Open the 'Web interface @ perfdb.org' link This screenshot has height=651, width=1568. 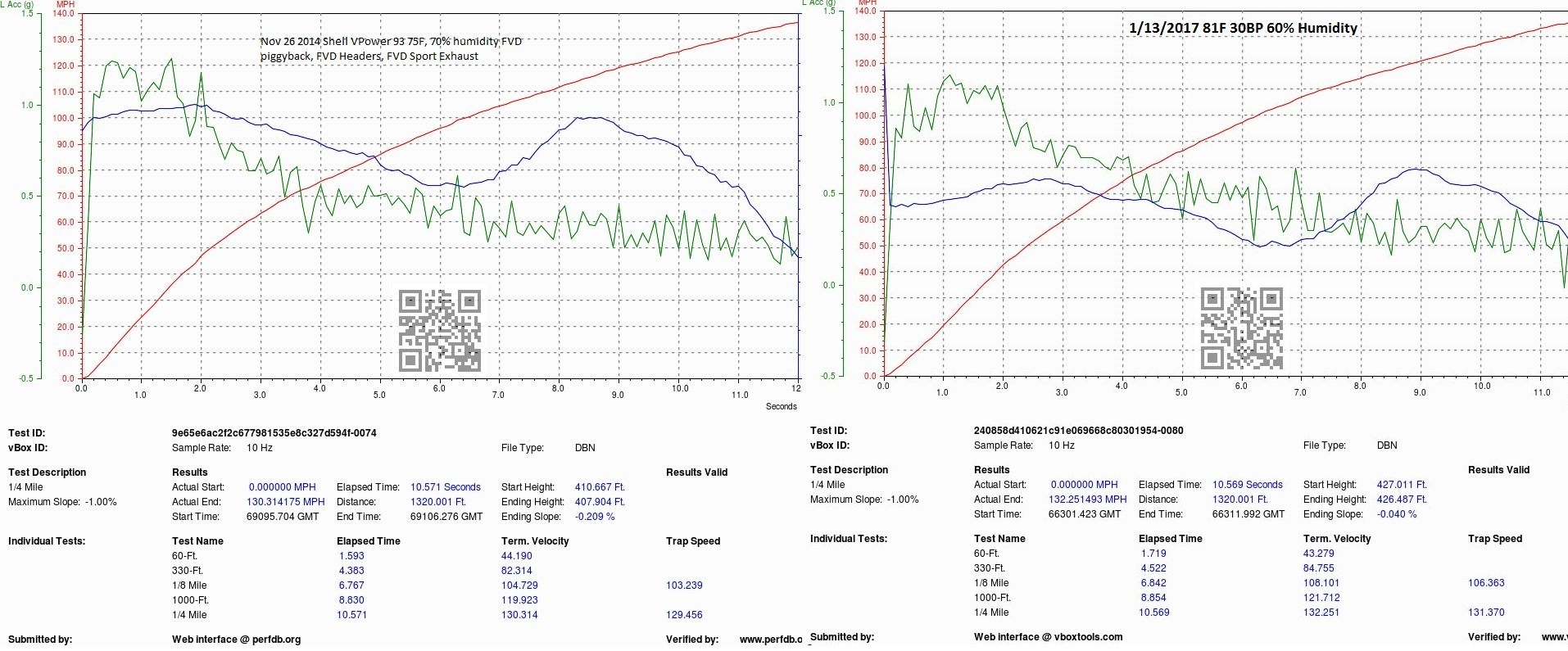(236, 640)
